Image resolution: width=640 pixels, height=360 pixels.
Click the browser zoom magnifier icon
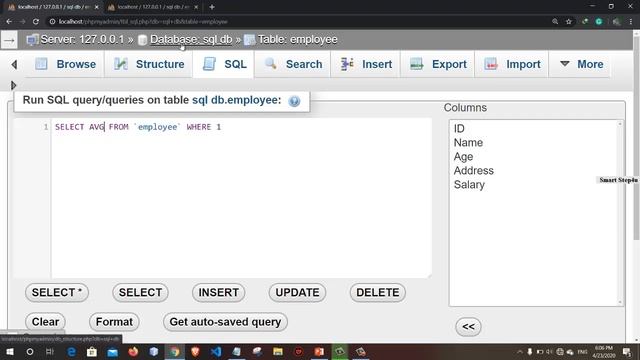[x=555, y=22]
